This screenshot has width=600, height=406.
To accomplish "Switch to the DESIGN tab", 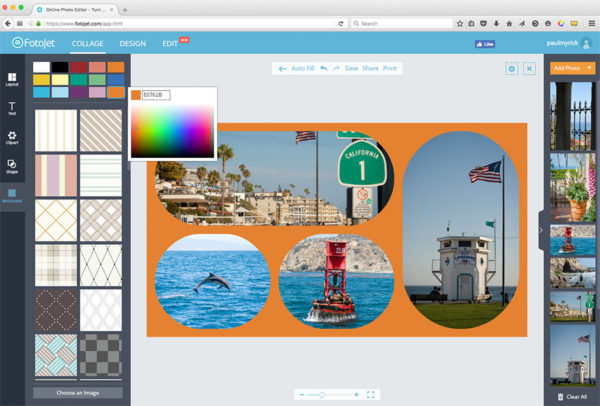I will [133, 44].
